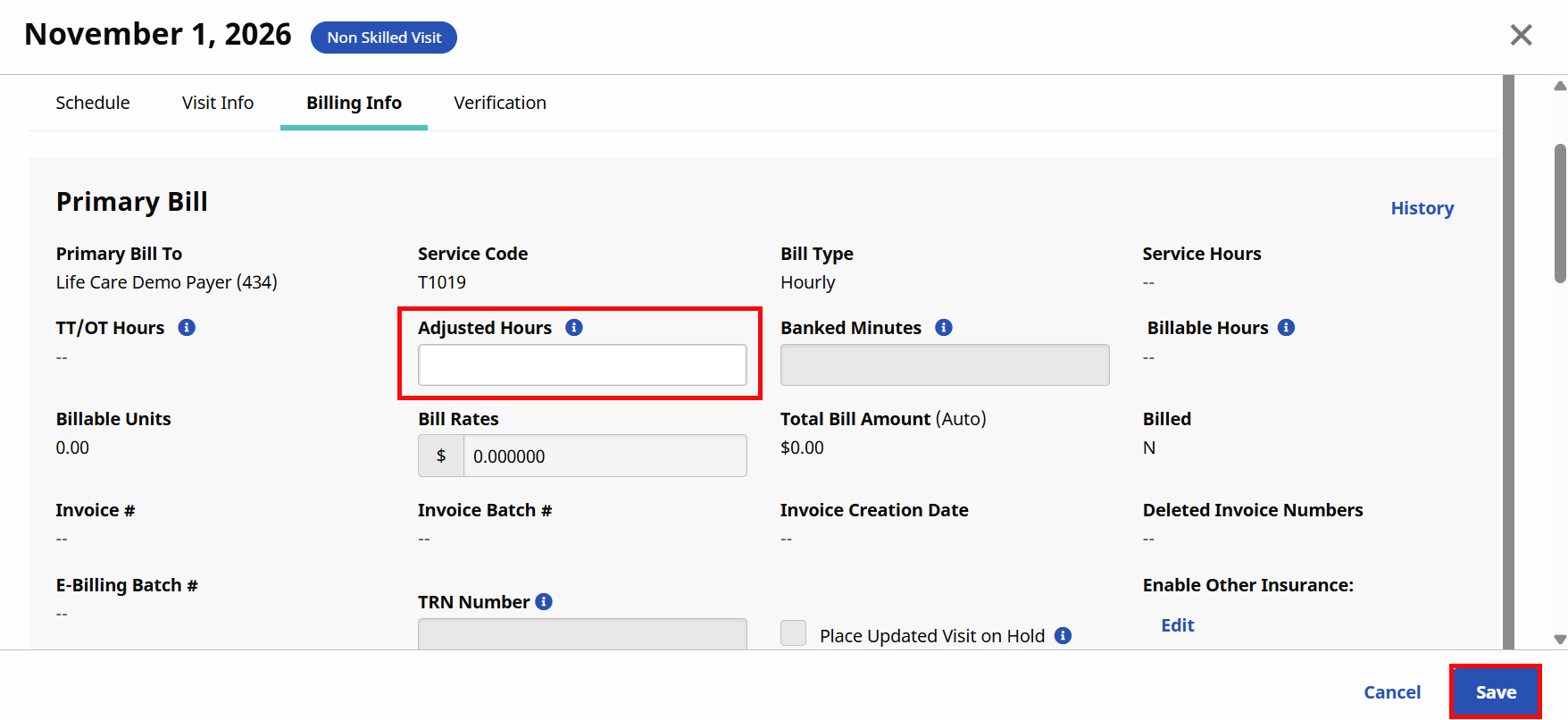Save the billing changes
1568x720 pixels.
pyautogui.click(x=1496, y=692)
